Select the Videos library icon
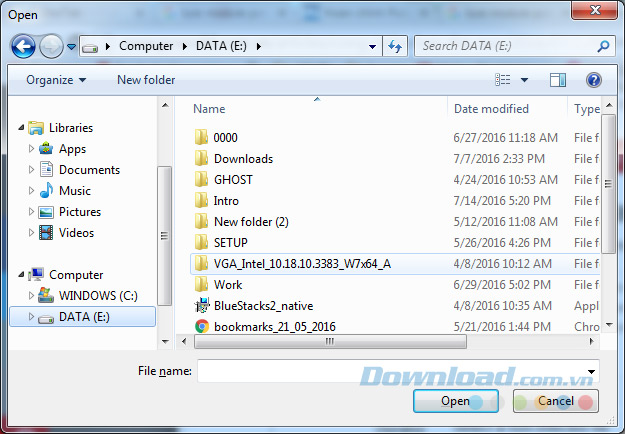This screenshot has width=625, height=434. [46, 233]
